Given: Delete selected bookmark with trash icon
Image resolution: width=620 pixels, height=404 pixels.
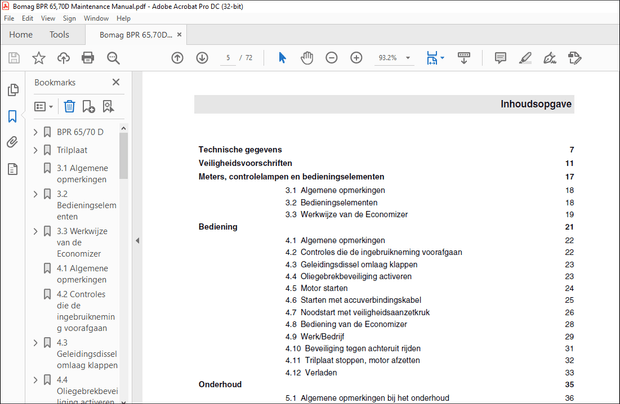Looking at the screenshot, I should 69,106.
